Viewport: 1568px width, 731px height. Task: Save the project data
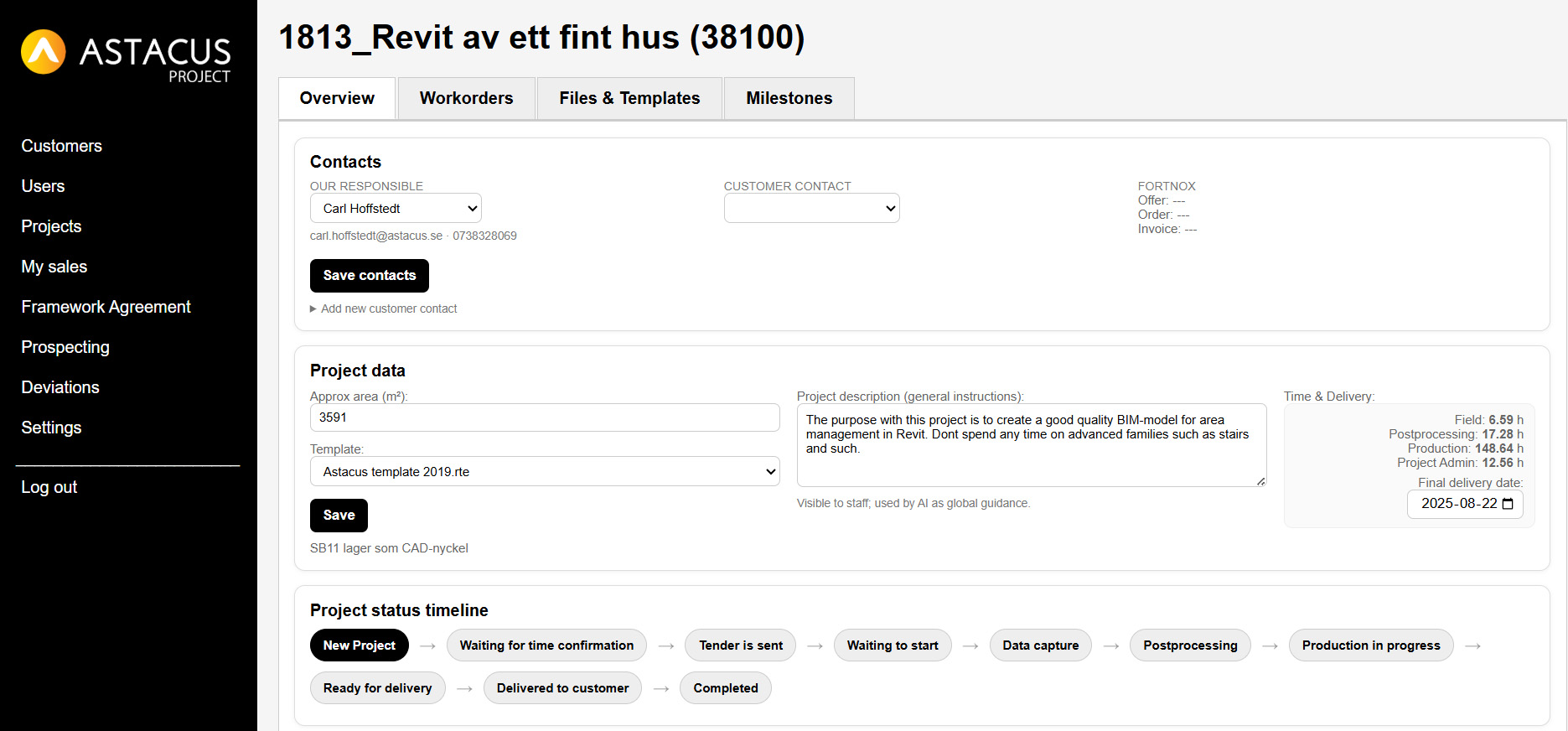[339, 516]
